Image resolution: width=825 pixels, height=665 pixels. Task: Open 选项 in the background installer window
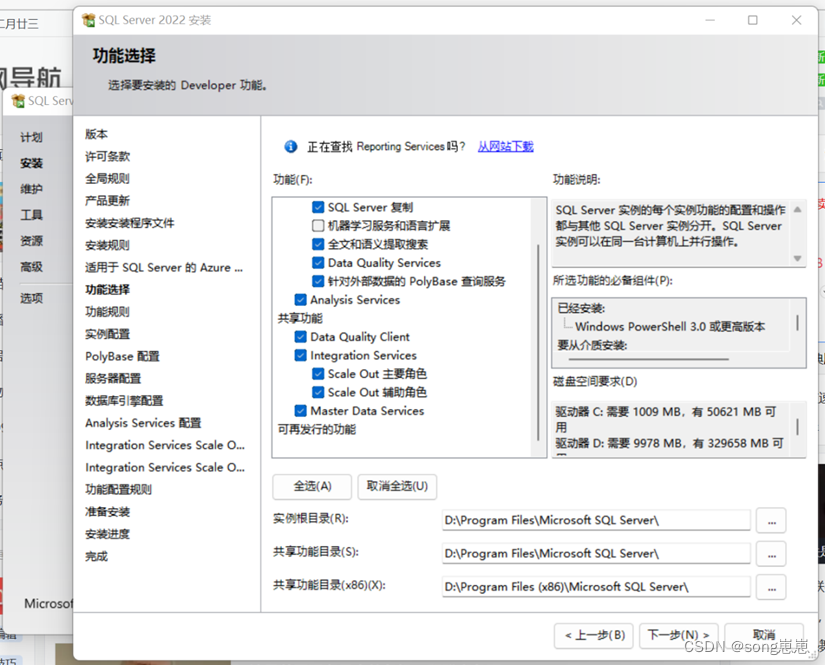pos(32,298)
